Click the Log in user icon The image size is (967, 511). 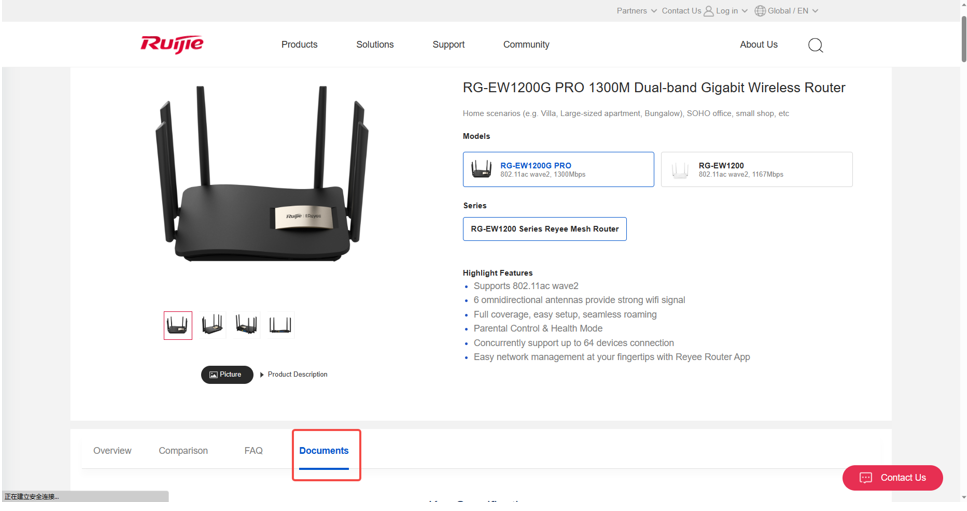click(x=709, y=10)
